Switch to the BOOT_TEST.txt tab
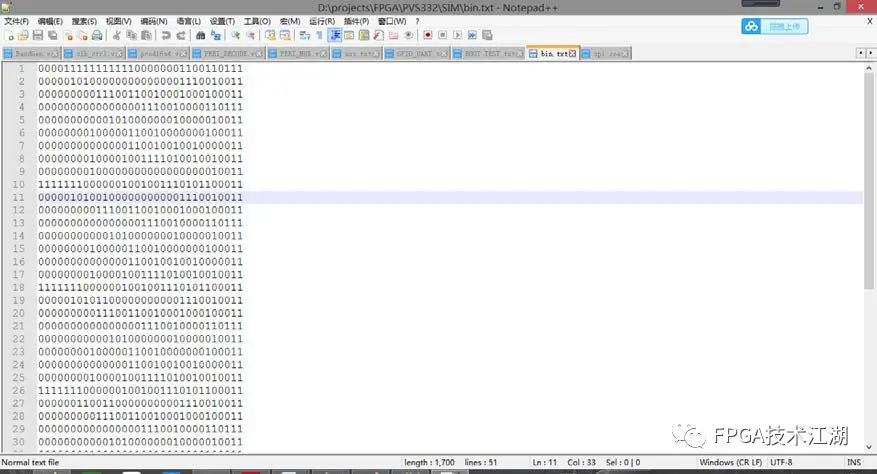The height and width of the screenshot is (474, 877). pos(487,53)
